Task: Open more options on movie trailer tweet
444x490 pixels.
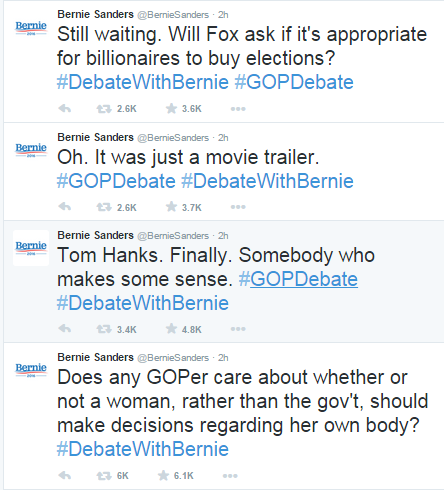Action: click(x=238, y=207)
